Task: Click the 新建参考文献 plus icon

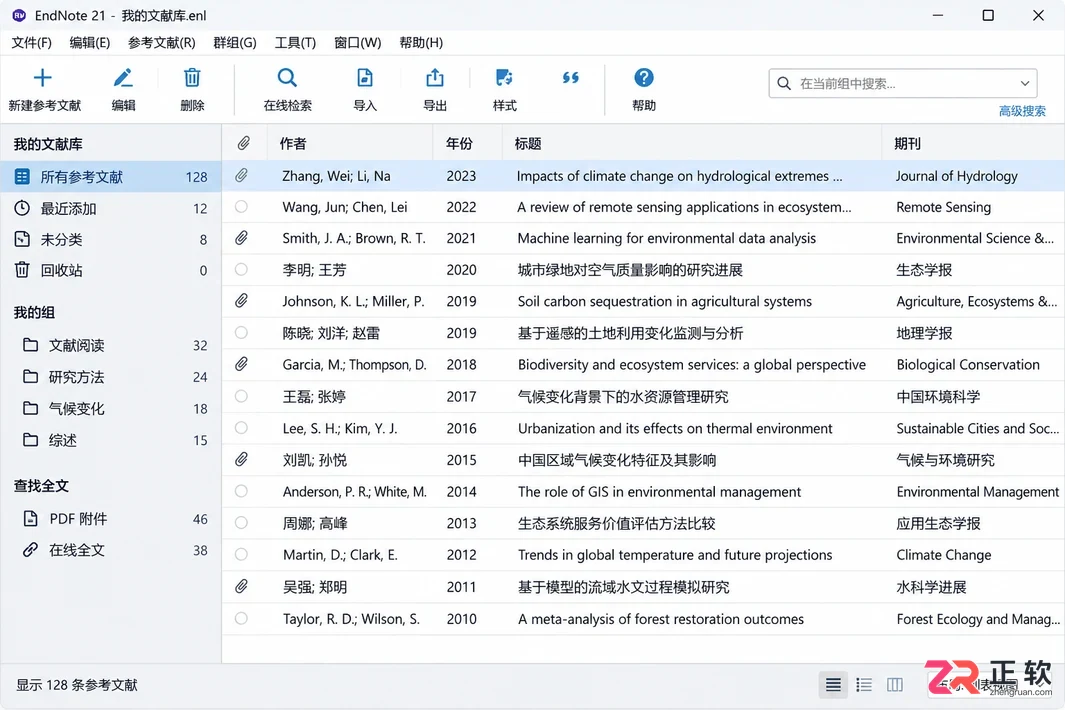Action: coord(43,78)
